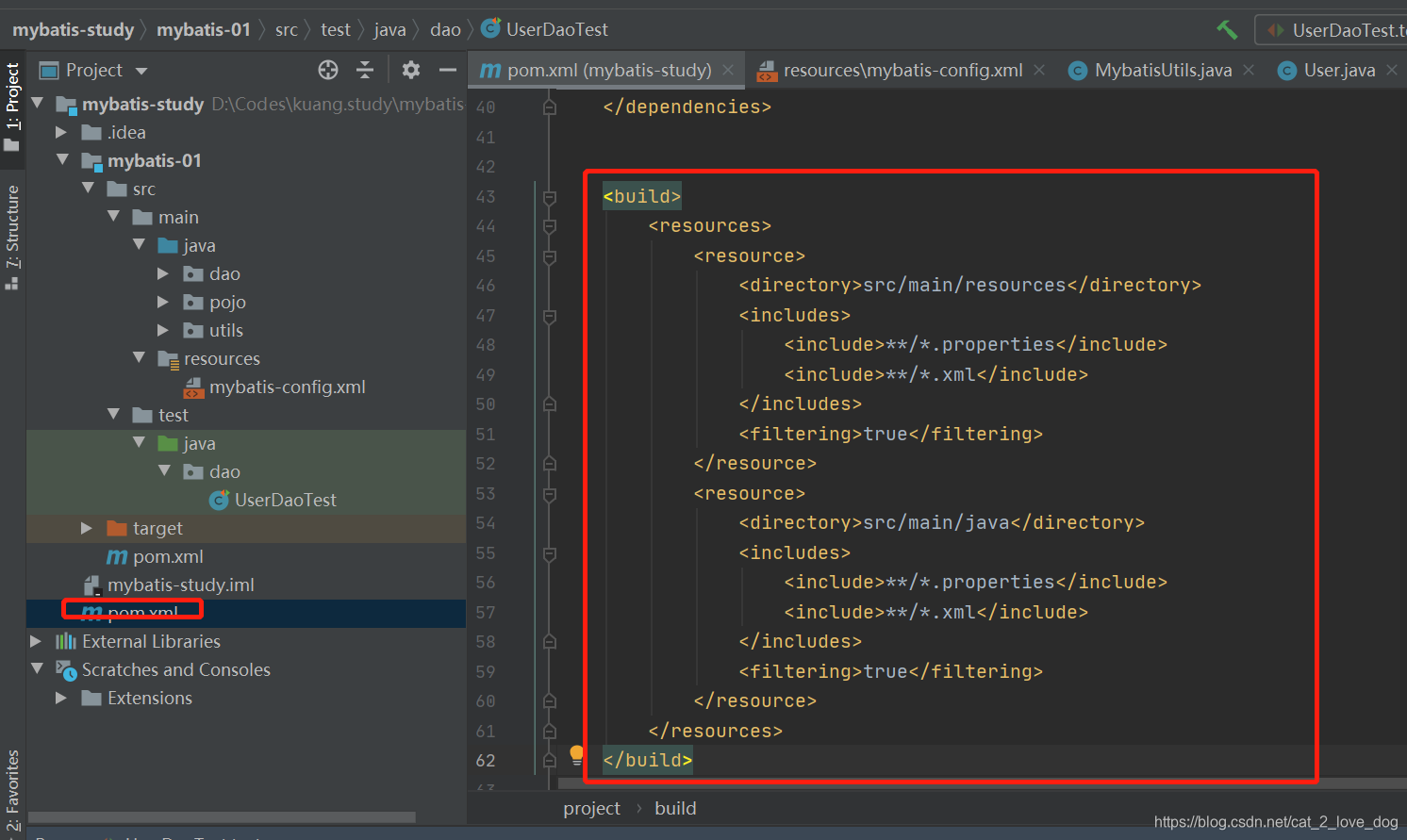Click line number 50 in gutter
The image size is (1407, 840).
486,404
